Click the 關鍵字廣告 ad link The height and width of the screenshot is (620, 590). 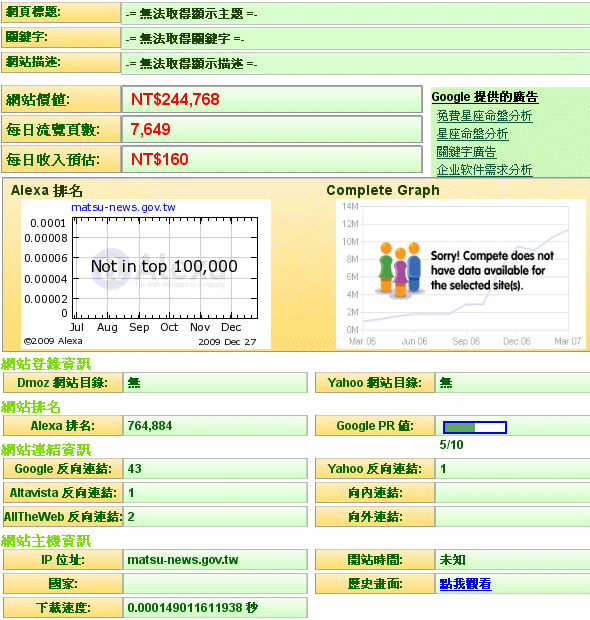(x=466, y=152)
